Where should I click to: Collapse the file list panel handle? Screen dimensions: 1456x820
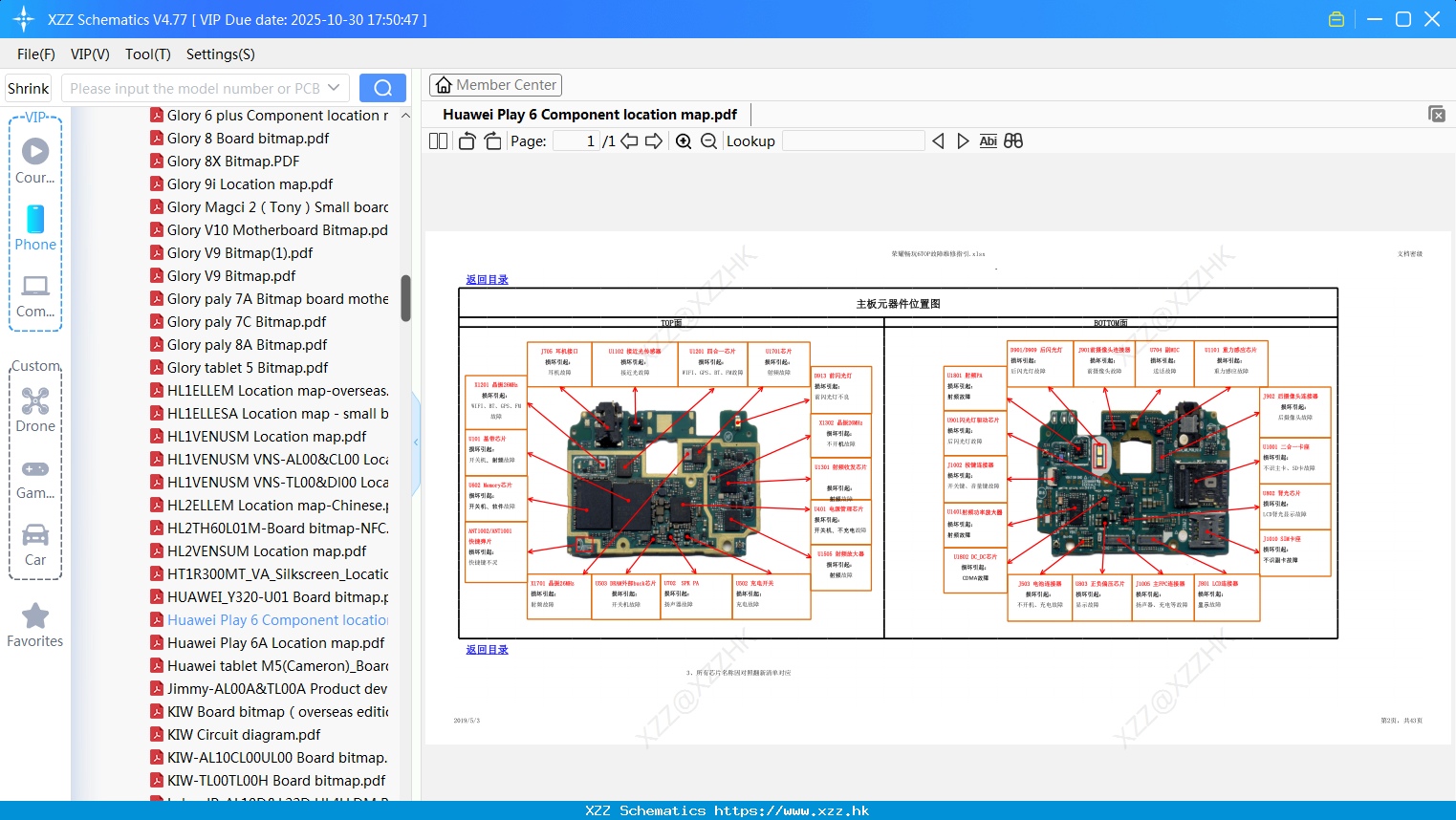416,442
